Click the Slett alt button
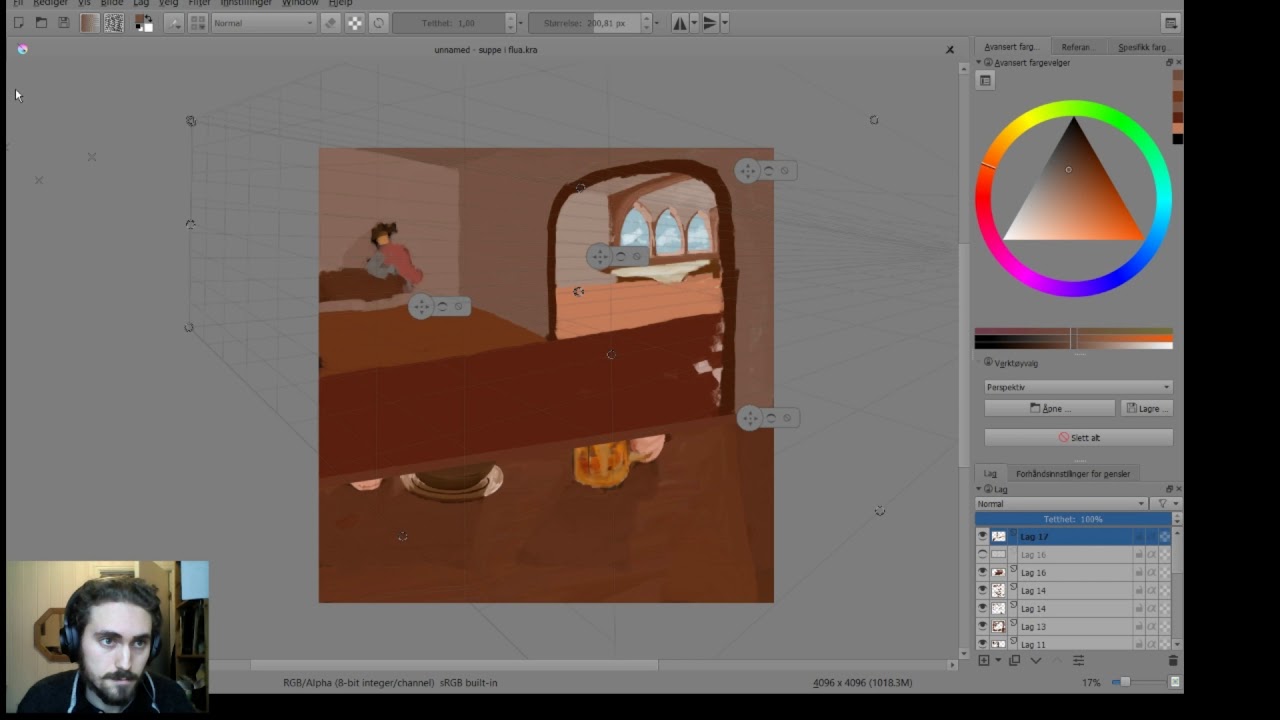 tap(1078, 438)
